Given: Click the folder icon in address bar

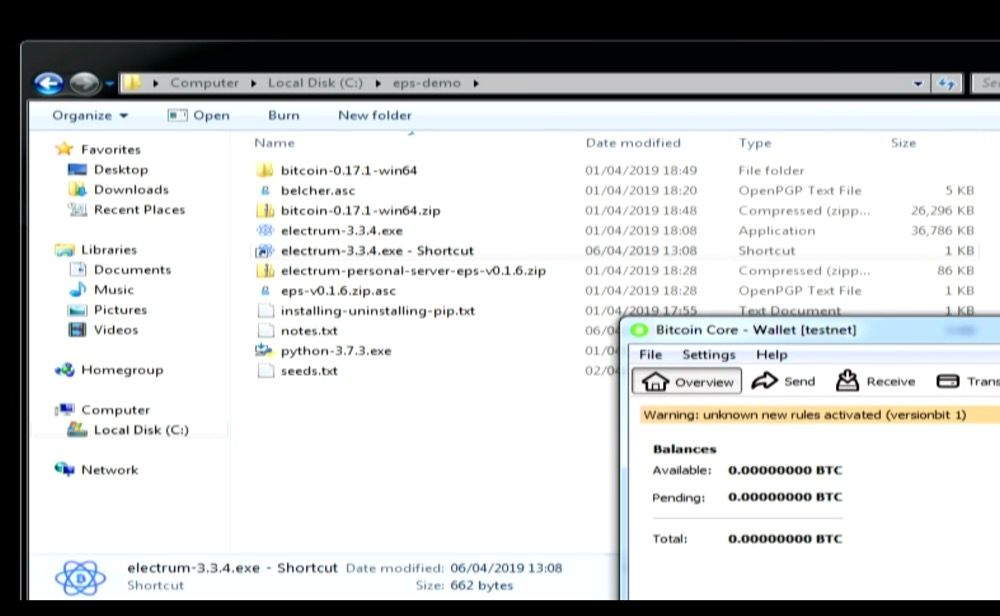Looking at the screenshot, I should click(x=132, y=83).
